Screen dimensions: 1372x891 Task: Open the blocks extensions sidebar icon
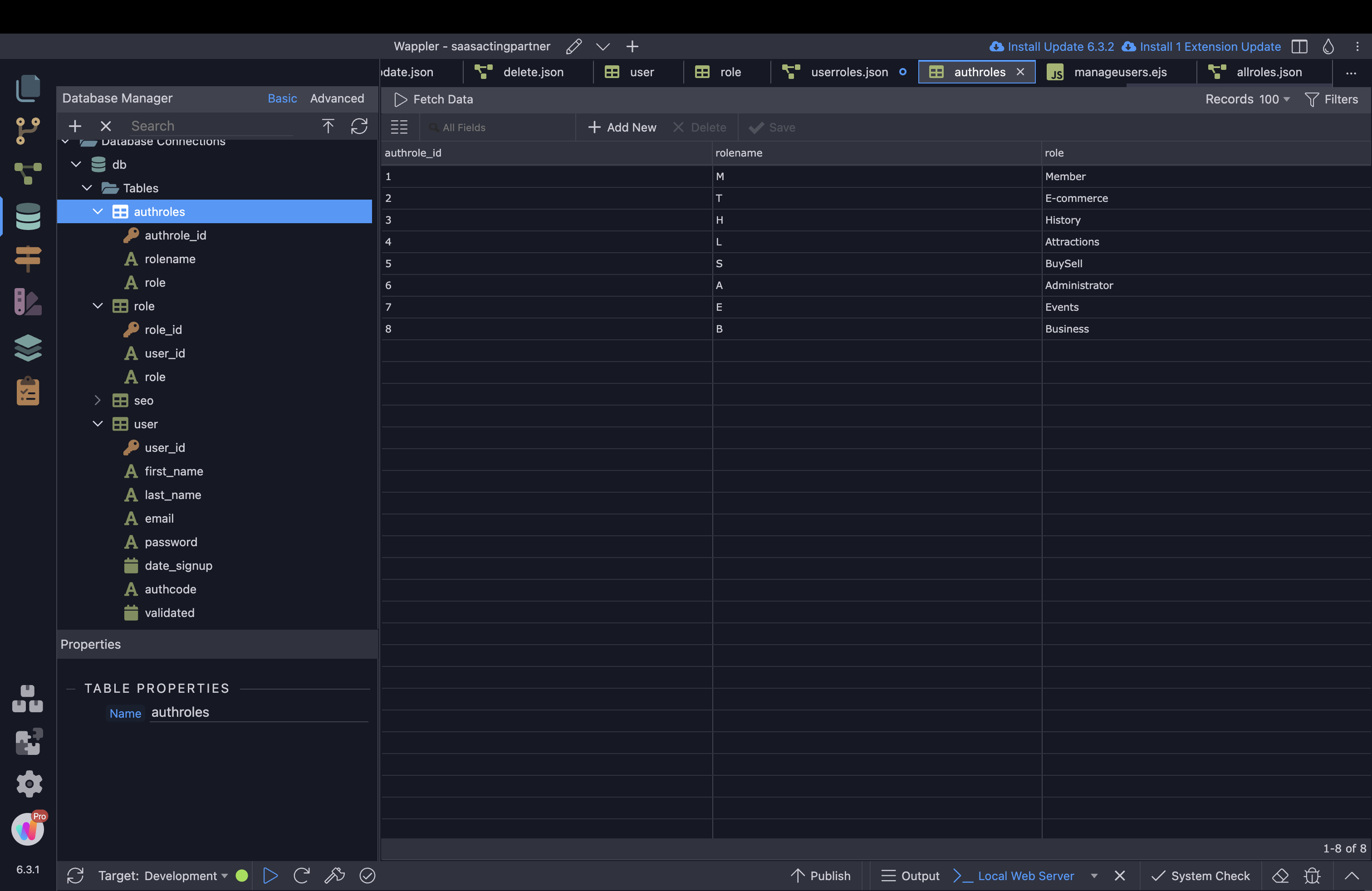click(x=28, y=699)
